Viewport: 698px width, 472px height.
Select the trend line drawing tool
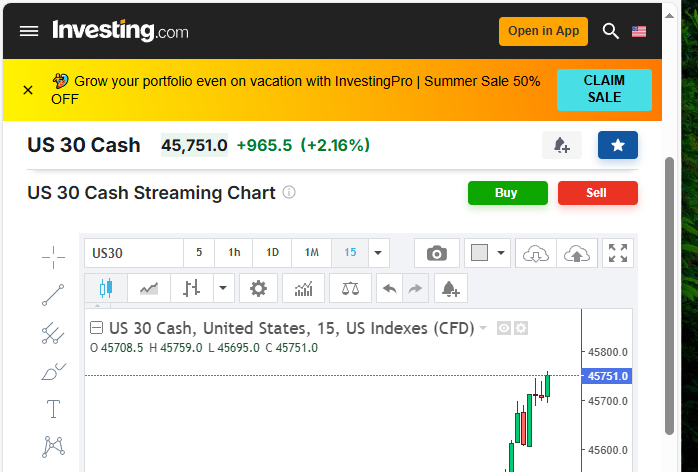coord(53,295)
